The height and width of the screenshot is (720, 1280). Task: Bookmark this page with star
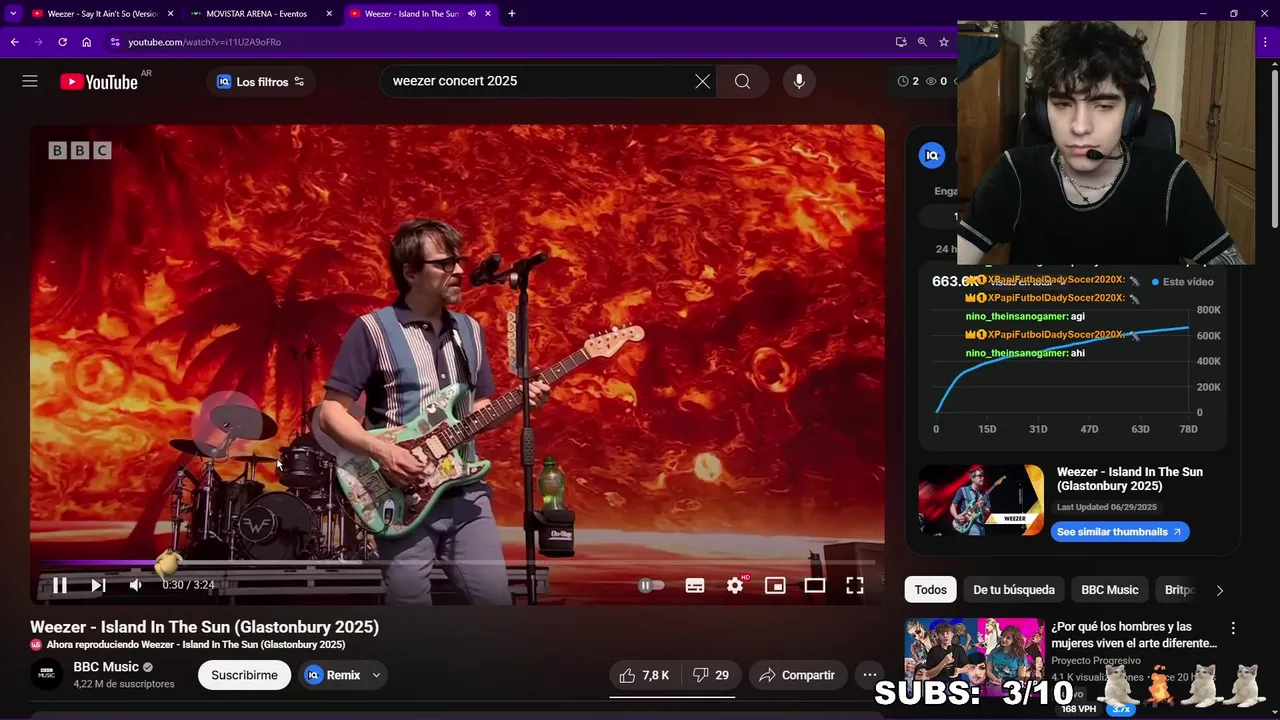(943, 42)
